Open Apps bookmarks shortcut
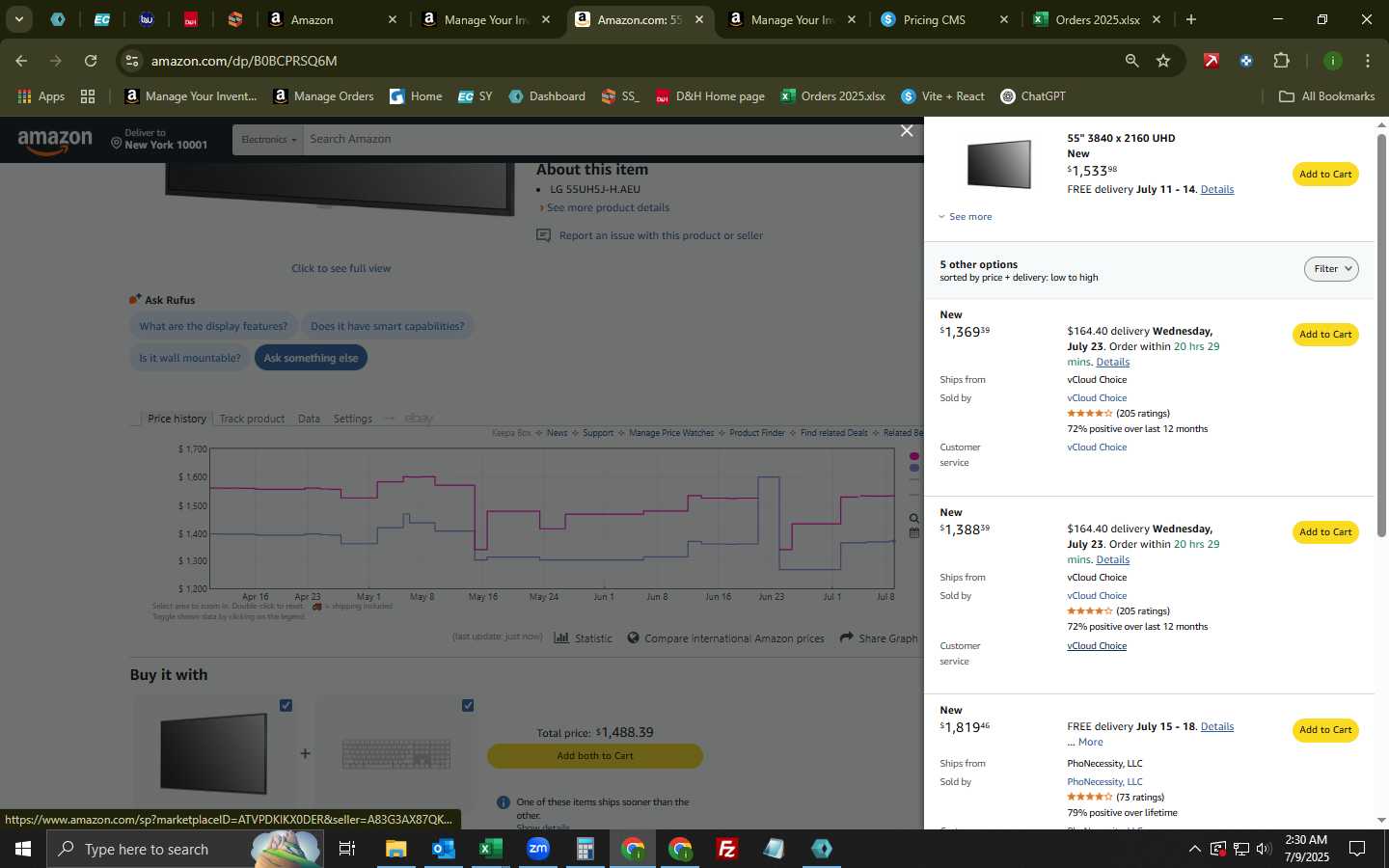This screenshot has width=1389, height=868. click(x=41, y=96)
